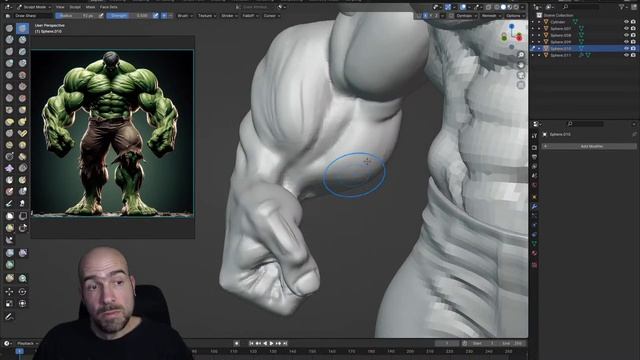The image size is (640, 360).
Task: Select the Draw brush tool
Action: [x=9, y=28]
